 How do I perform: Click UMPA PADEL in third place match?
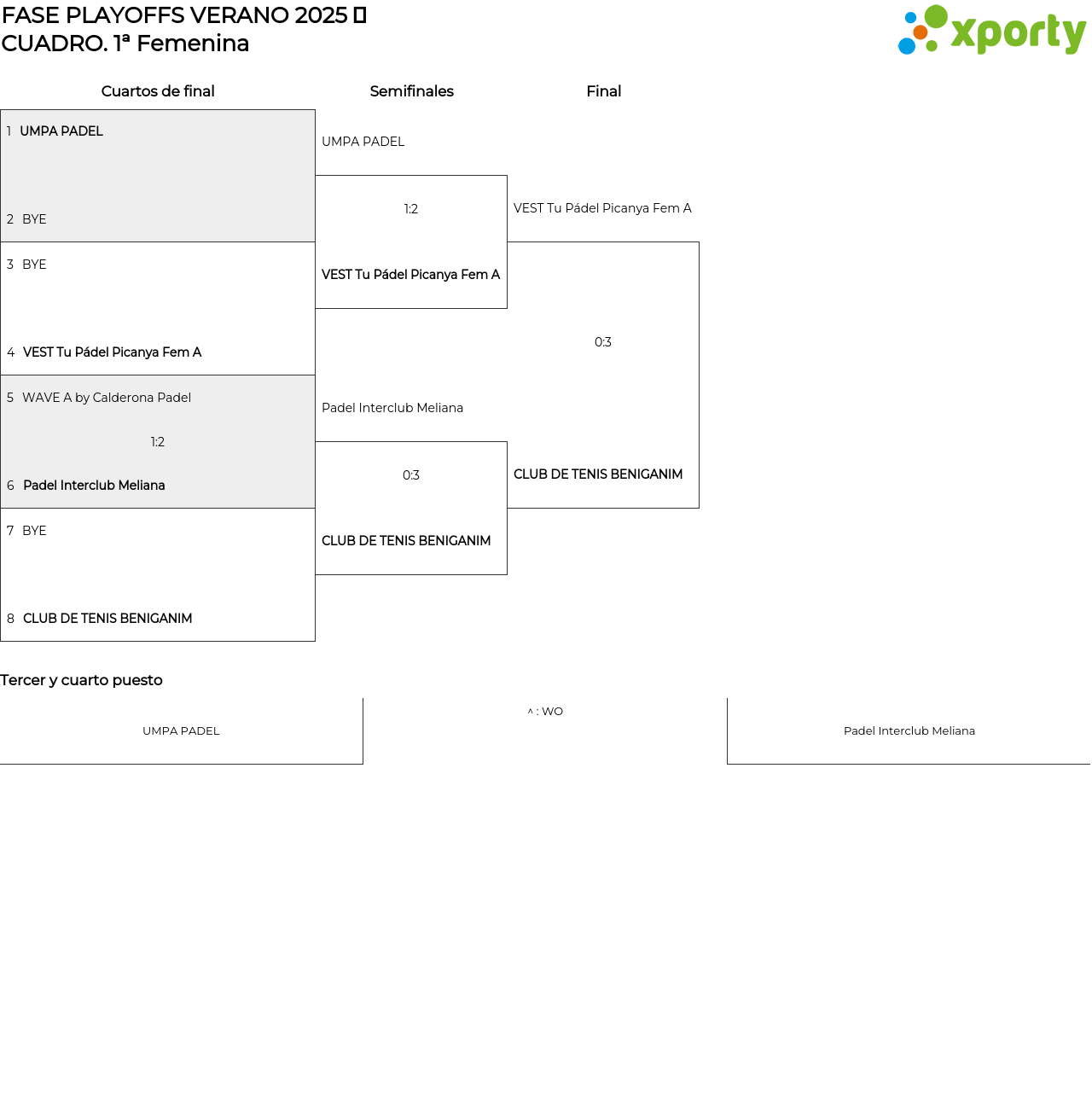pos(181,731)
